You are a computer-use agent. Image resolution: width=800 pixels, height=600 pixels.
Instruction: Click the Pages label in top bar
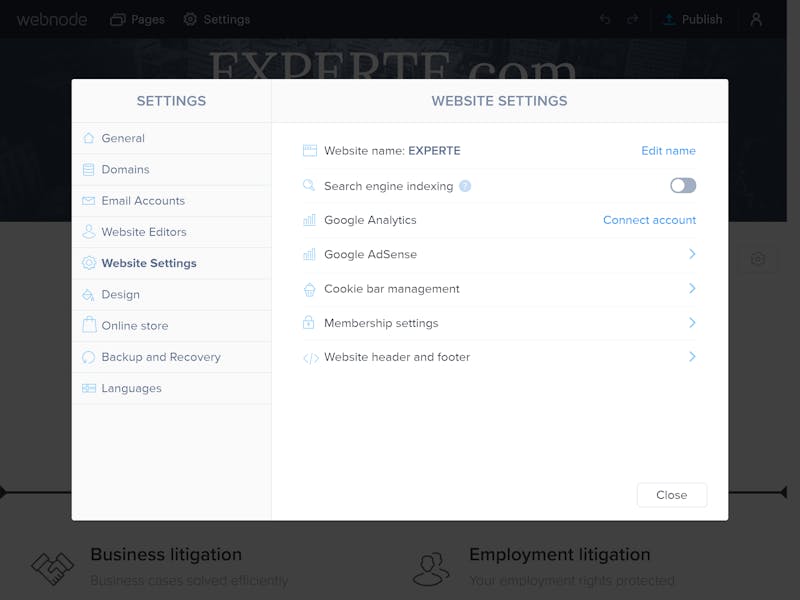pyautogui.click(x=148, y=20)
